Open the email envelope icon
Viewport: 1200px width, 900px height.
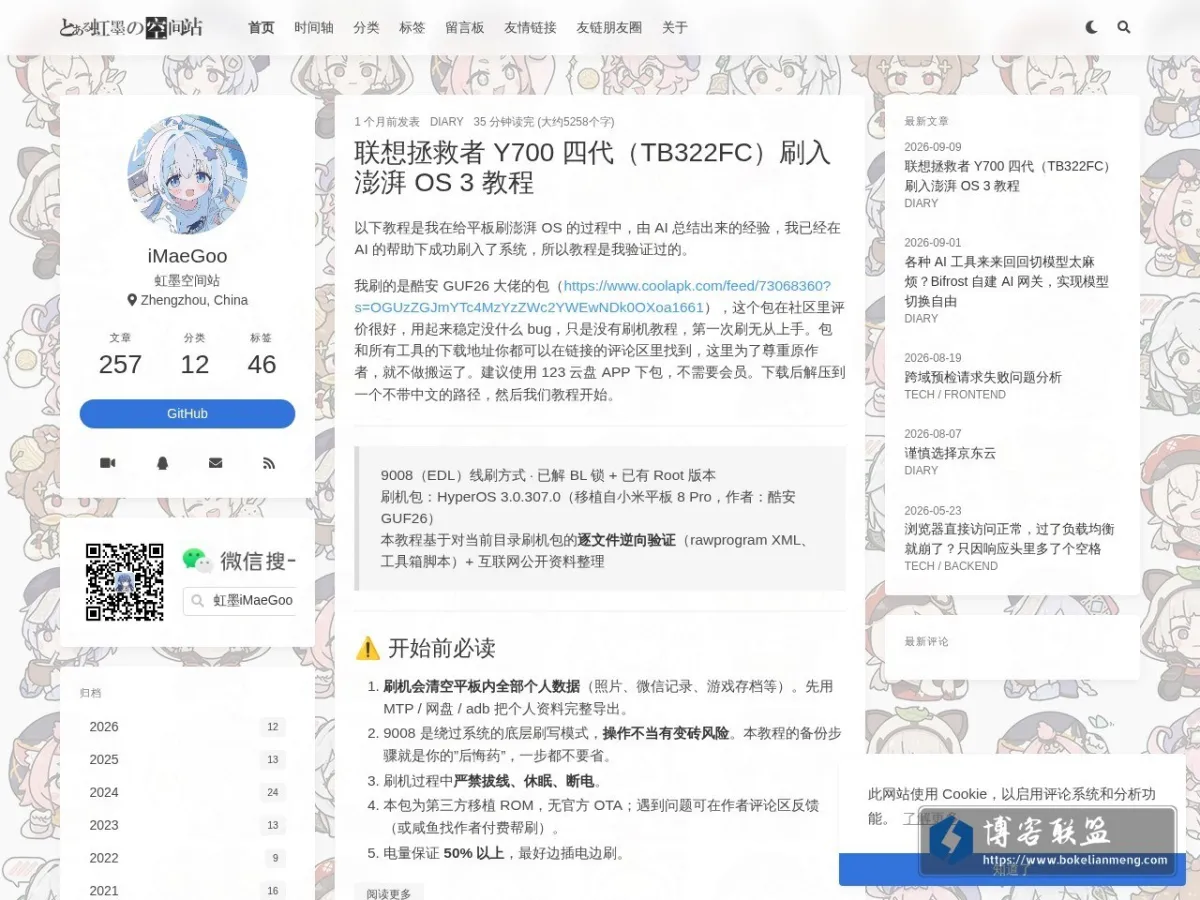[215, 463]
